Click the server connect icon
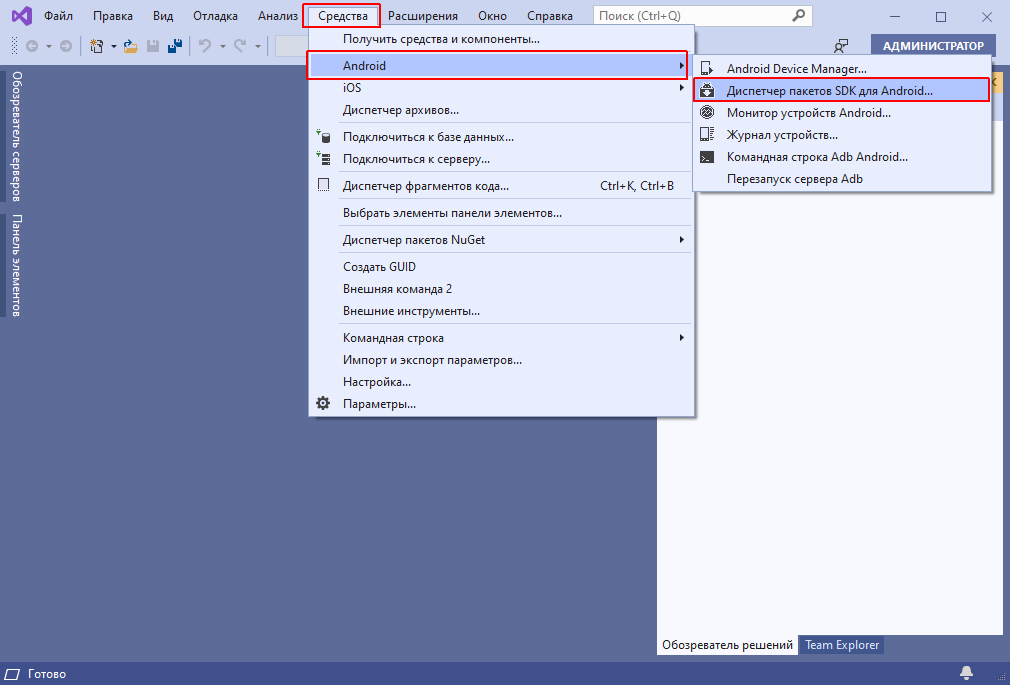 323,159
